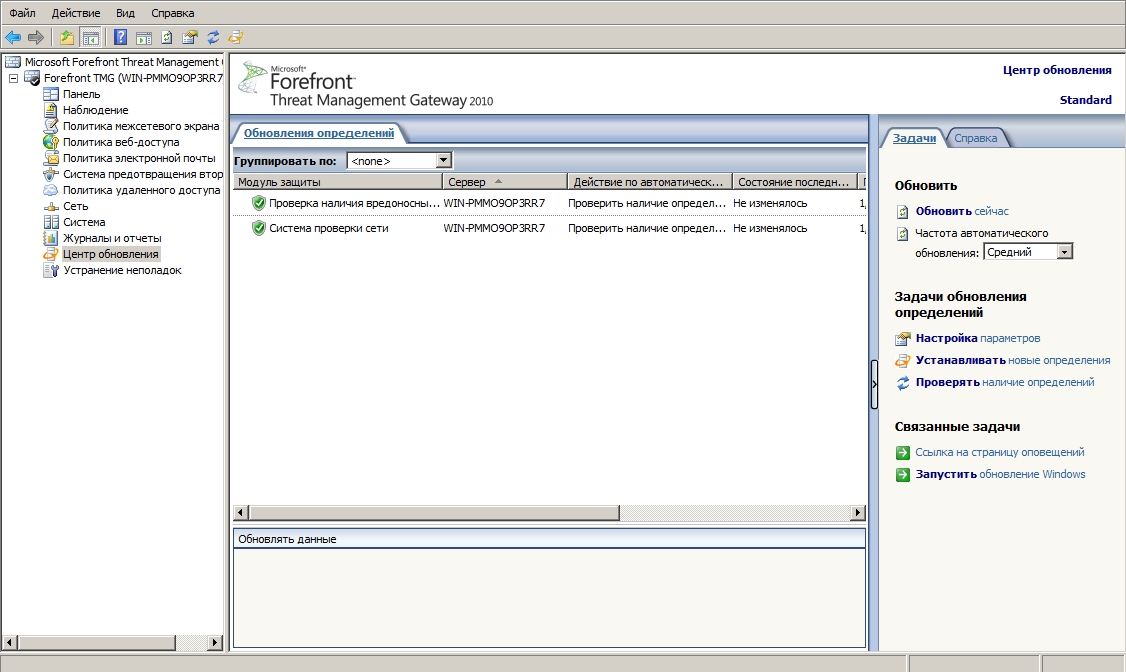
Task: Collapse the task pane with splitter handle
Action: (x=874, y=384)
